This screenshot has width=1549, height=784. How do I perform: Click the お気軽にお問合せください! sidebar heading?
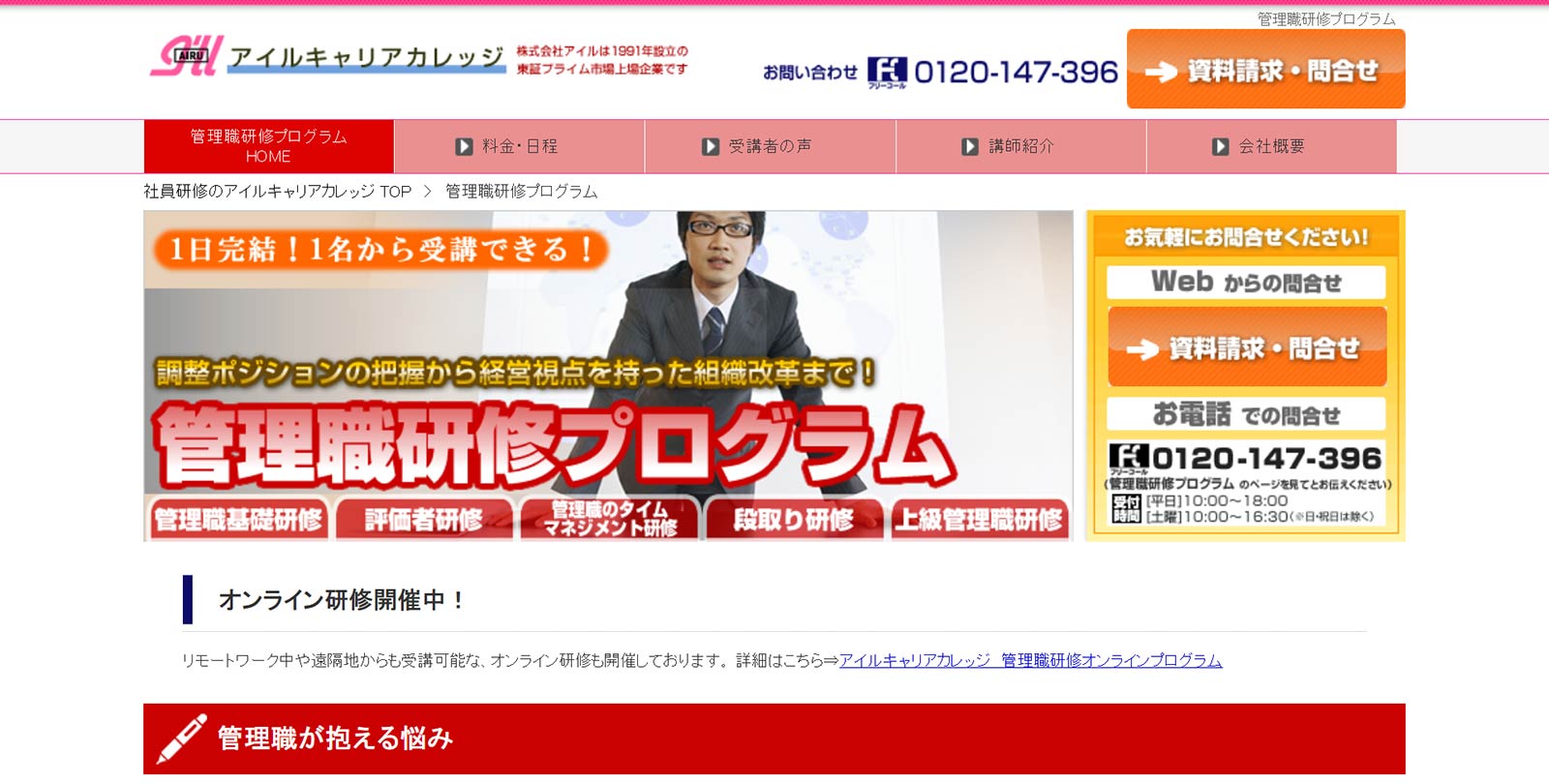pos(1246,237)
